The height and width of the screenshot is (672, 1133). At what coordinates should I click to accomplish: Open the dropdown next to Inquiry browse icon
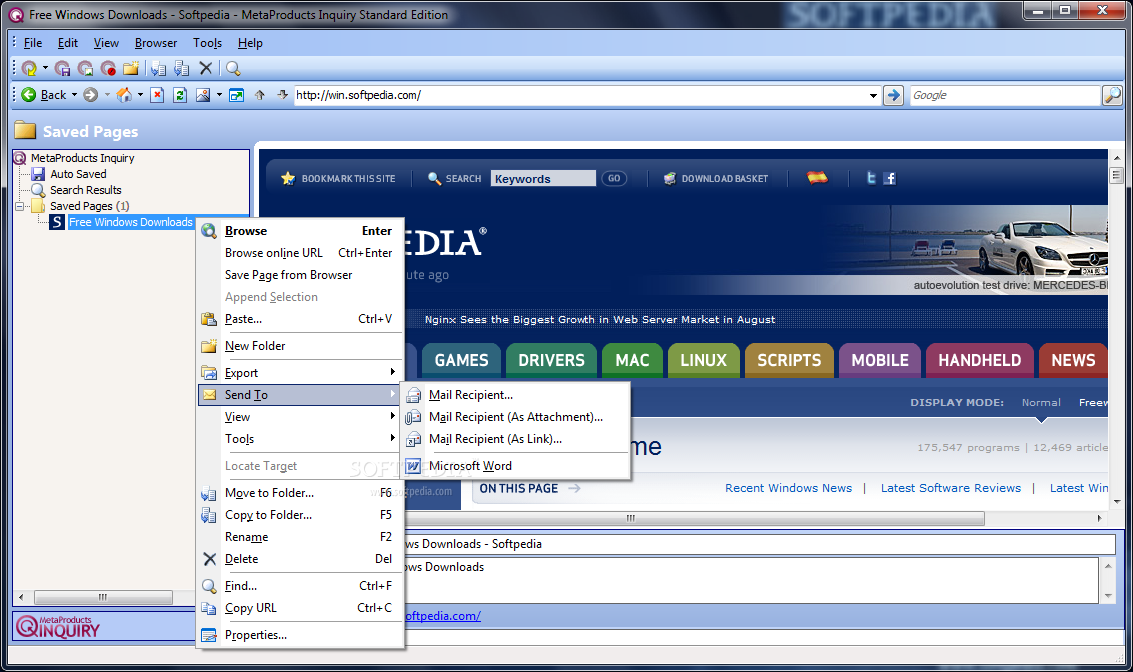coord(45,69)
